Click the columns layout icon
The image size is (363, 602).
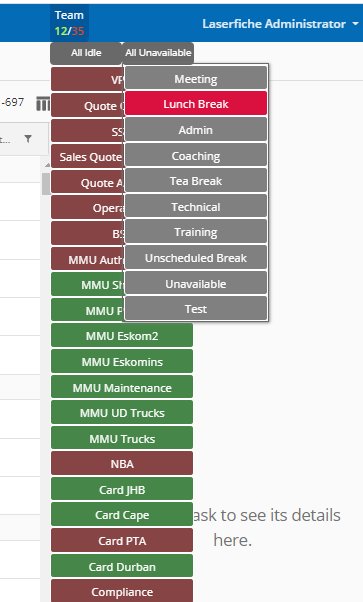(x=43, y=104)
